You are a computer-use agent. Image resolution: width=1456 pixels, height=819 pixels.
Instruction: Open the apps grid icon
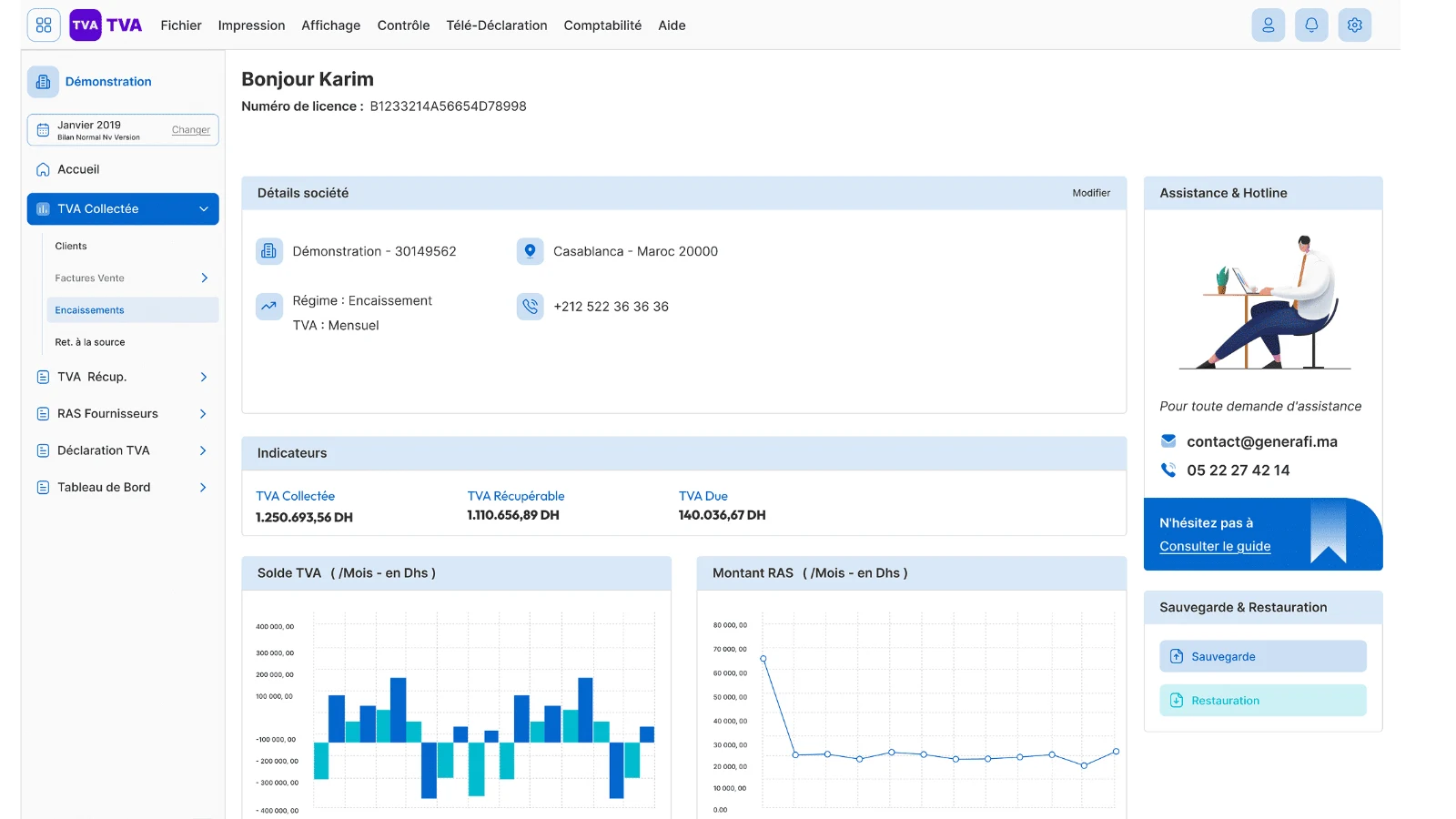tap(44, 25)
